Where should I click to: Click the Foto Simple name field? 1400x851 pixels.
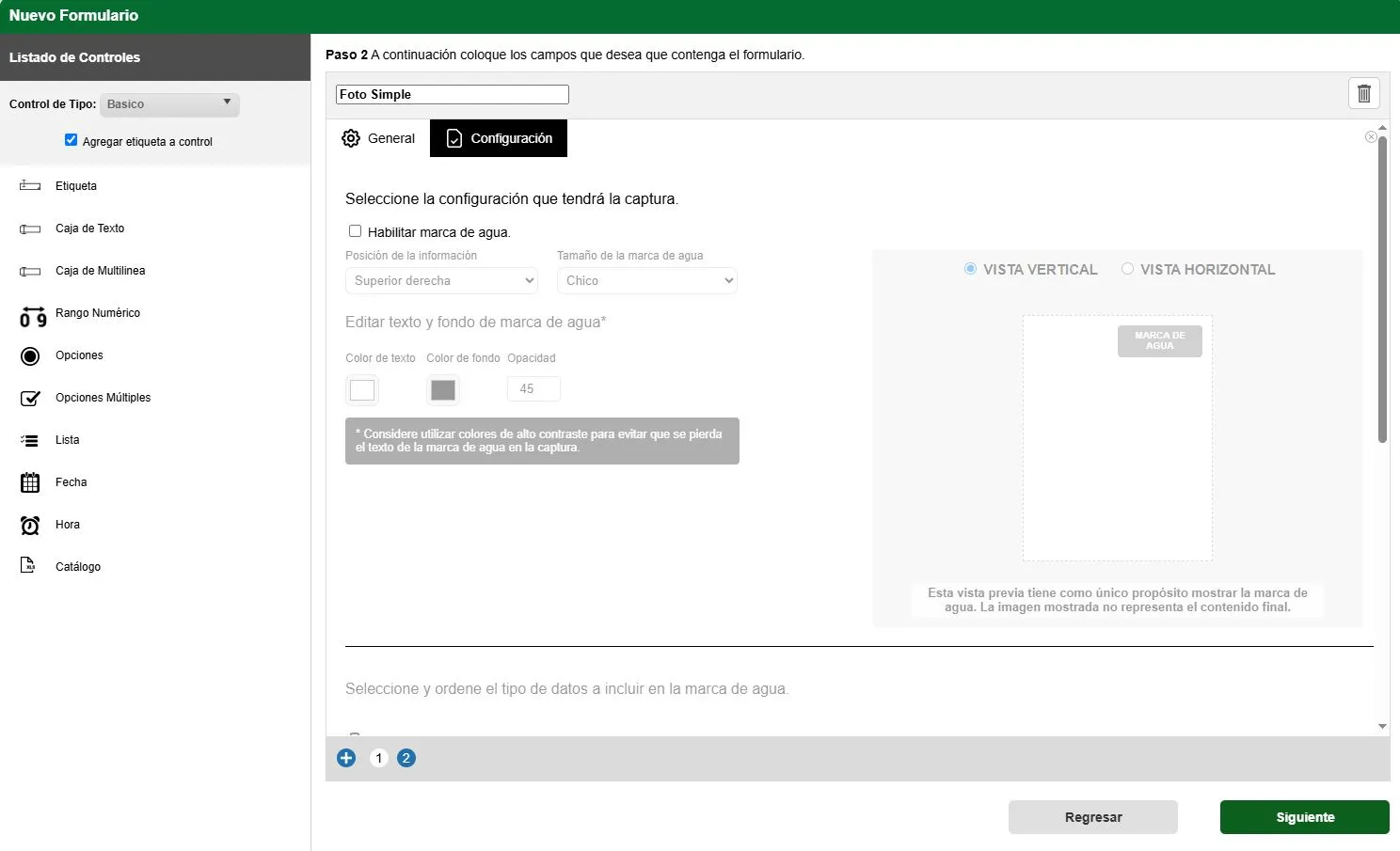[x=453, y=94]
